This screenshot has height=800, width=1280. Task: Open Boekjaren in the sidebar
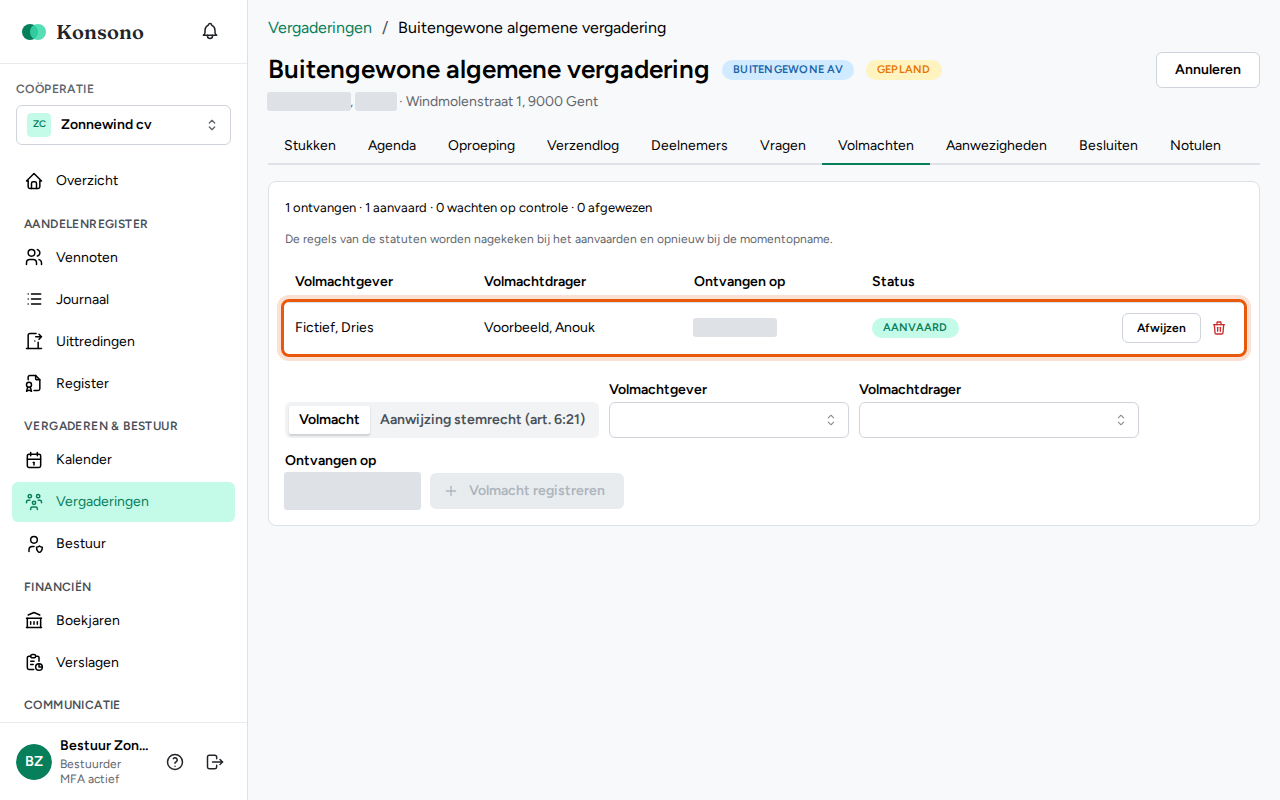point(123,621)
